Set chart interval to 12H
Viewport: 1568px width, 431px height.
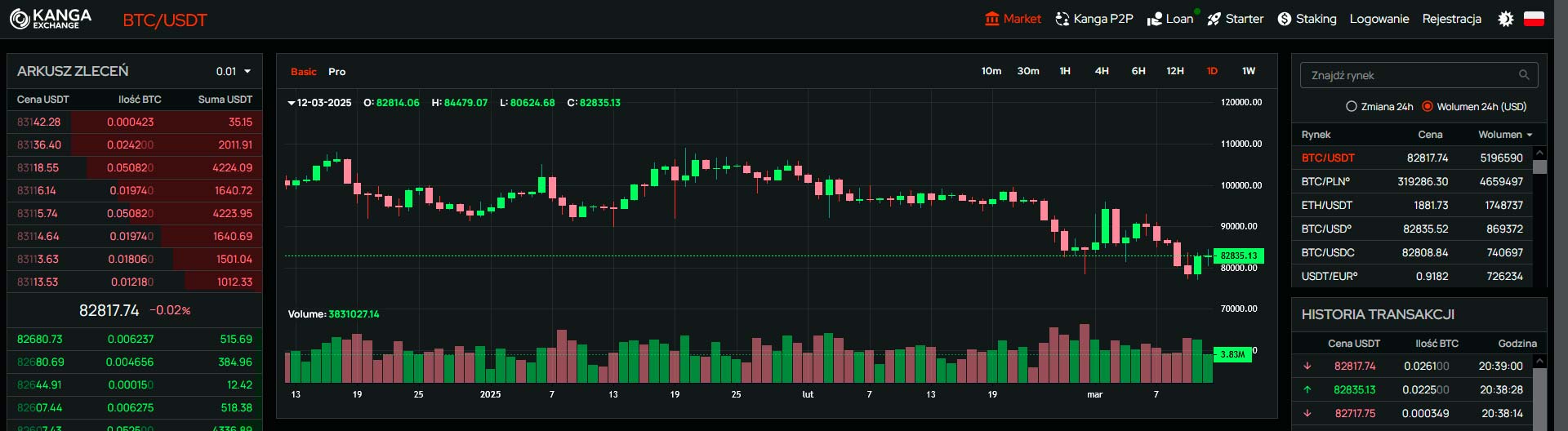[1175, 71]
